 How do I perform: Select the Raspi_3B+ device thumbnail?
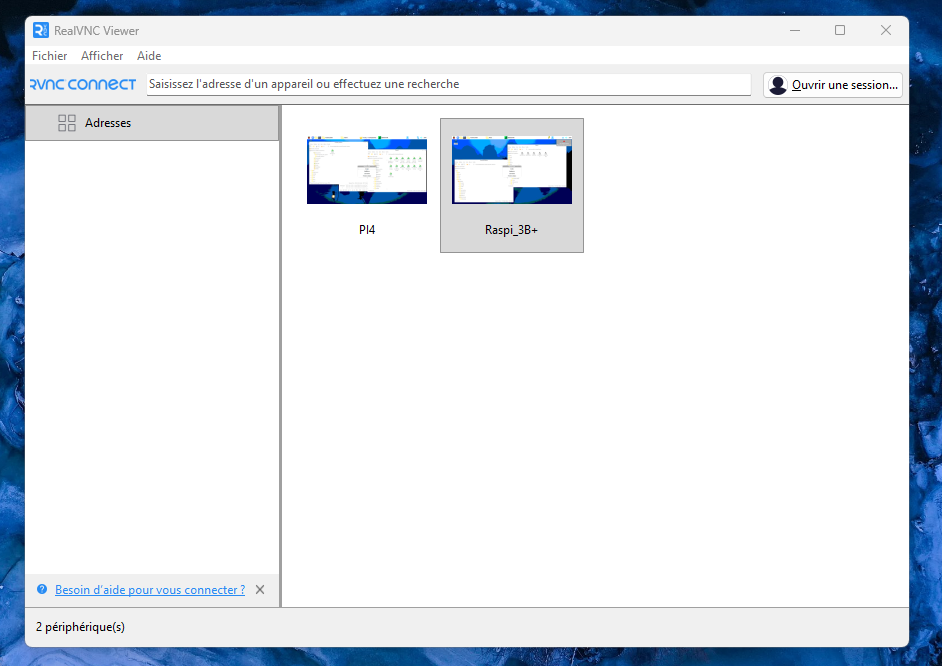(512, 170)
